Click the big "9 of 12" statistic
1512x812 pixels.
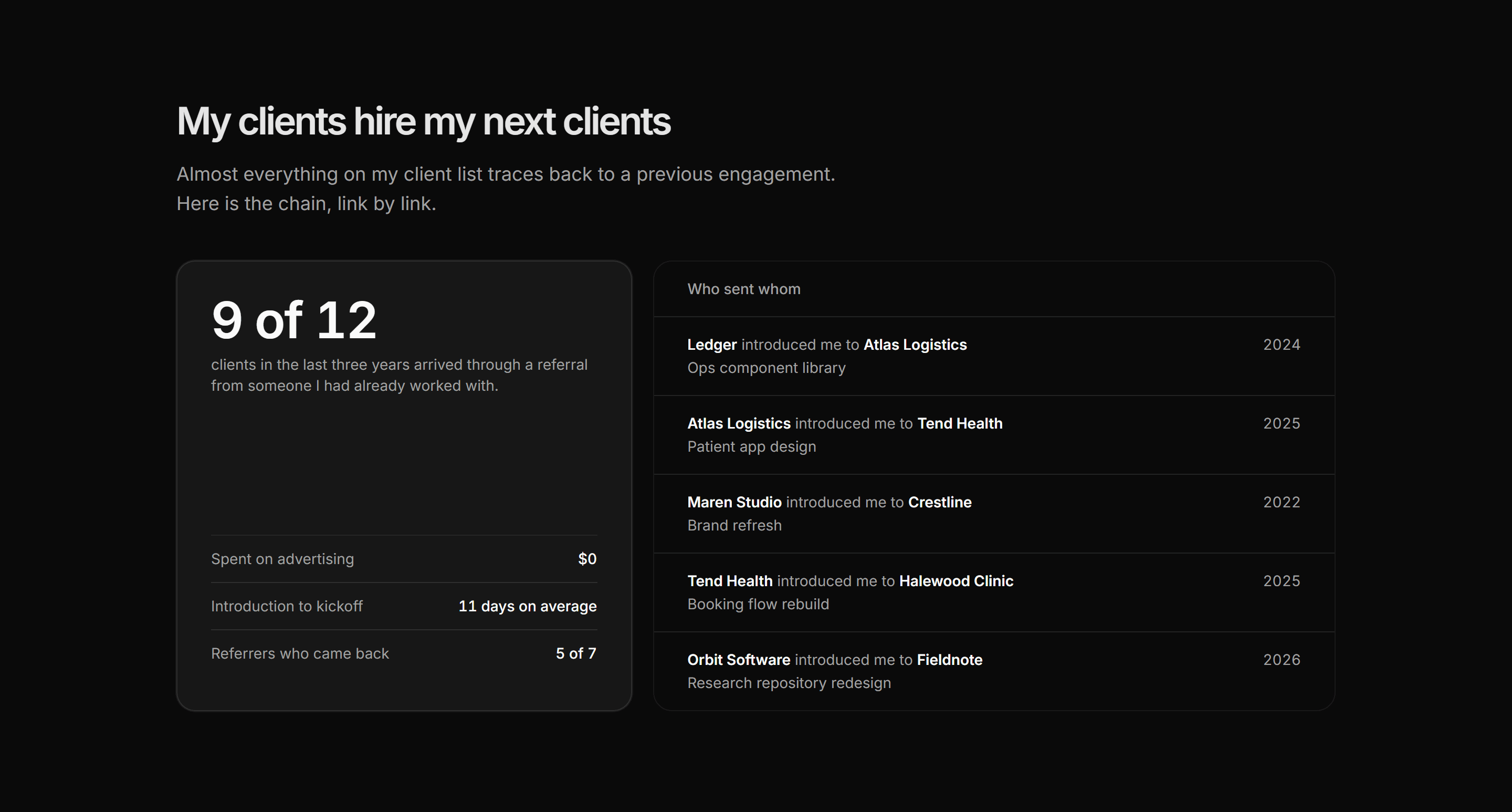(294, 320)
